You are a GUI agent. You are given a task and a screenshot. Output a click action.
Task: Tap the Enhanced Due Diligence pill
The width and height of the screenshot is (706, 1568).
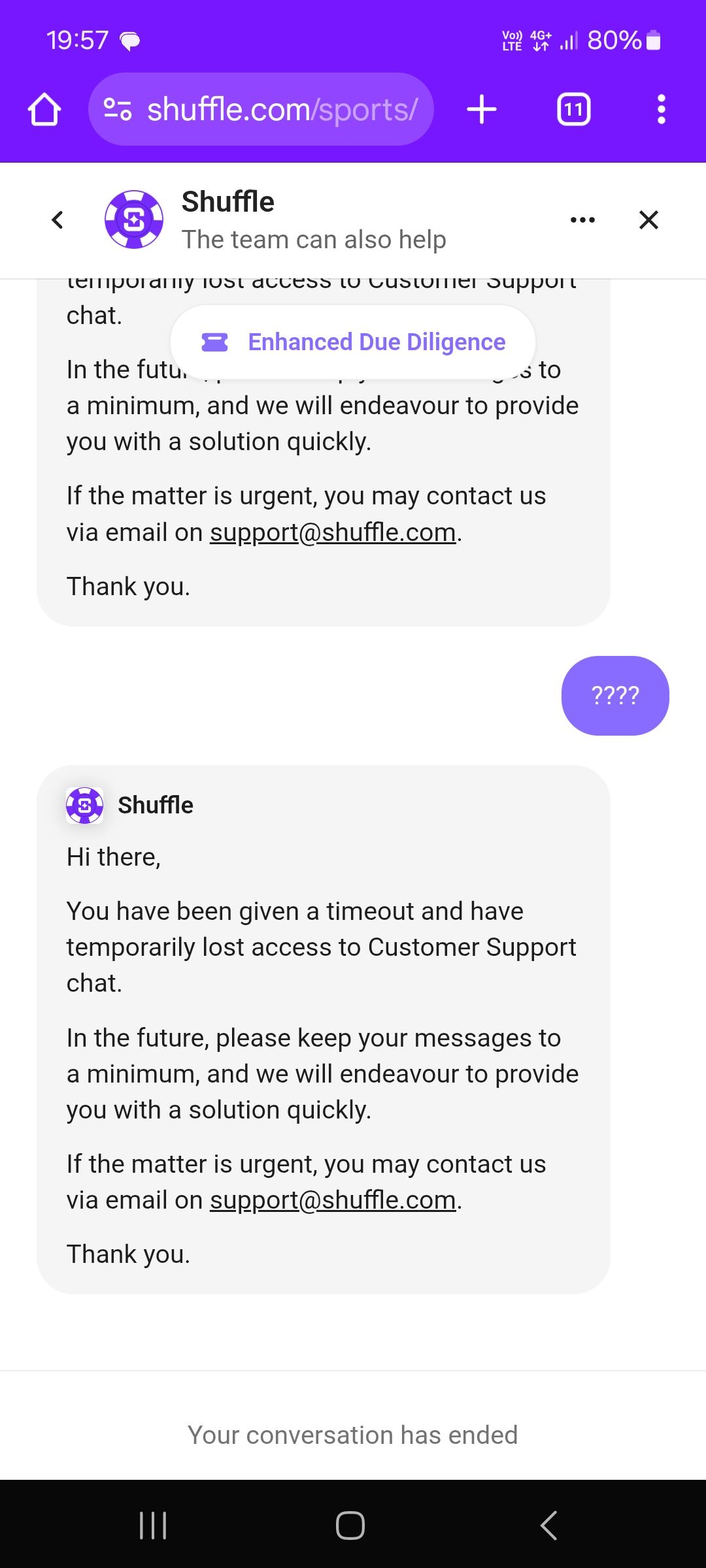(x=376, y=342)
